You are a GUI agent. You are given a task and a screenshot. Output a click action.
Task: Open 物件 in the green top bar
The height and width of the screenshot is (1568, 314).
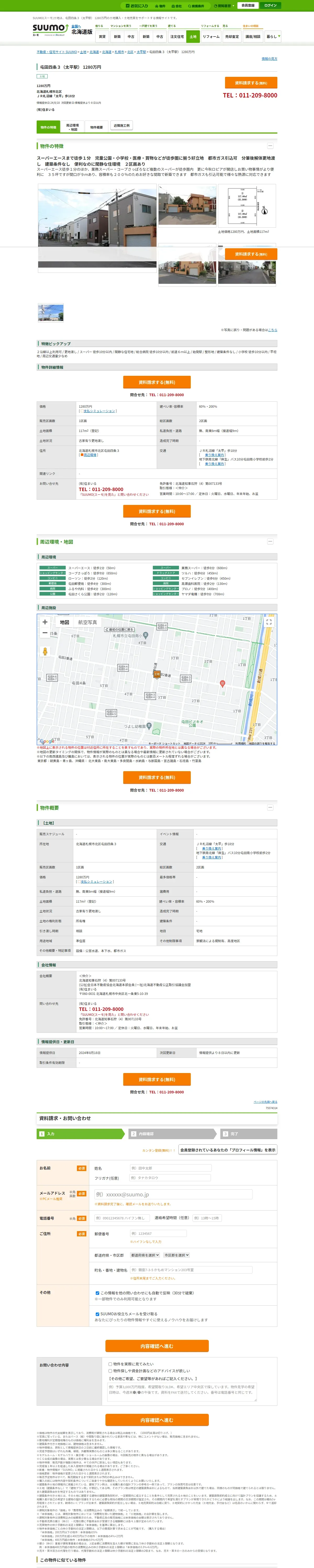click(x=160, y=5)
